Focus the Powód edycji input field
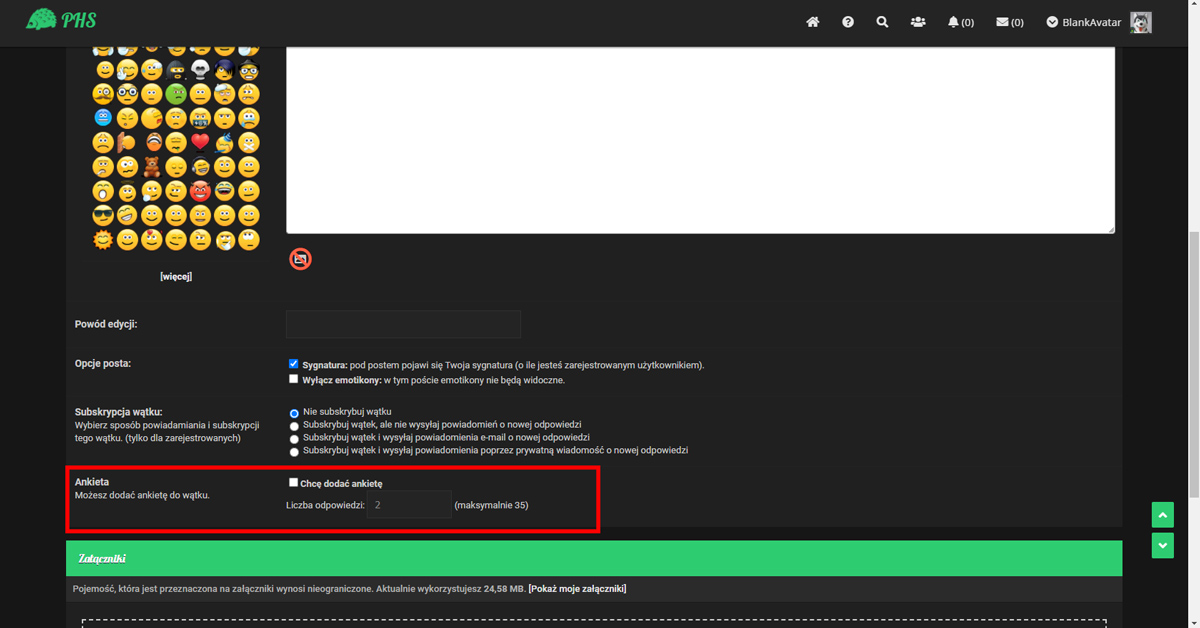Viewport: 1200px width, 628px height. click(403, 324)
